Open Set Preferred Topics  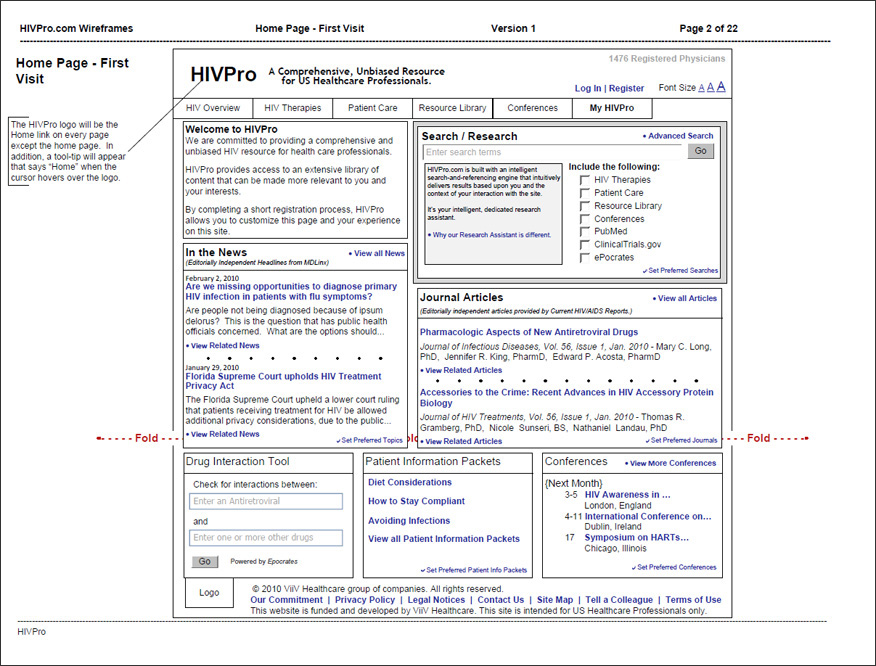372,440
